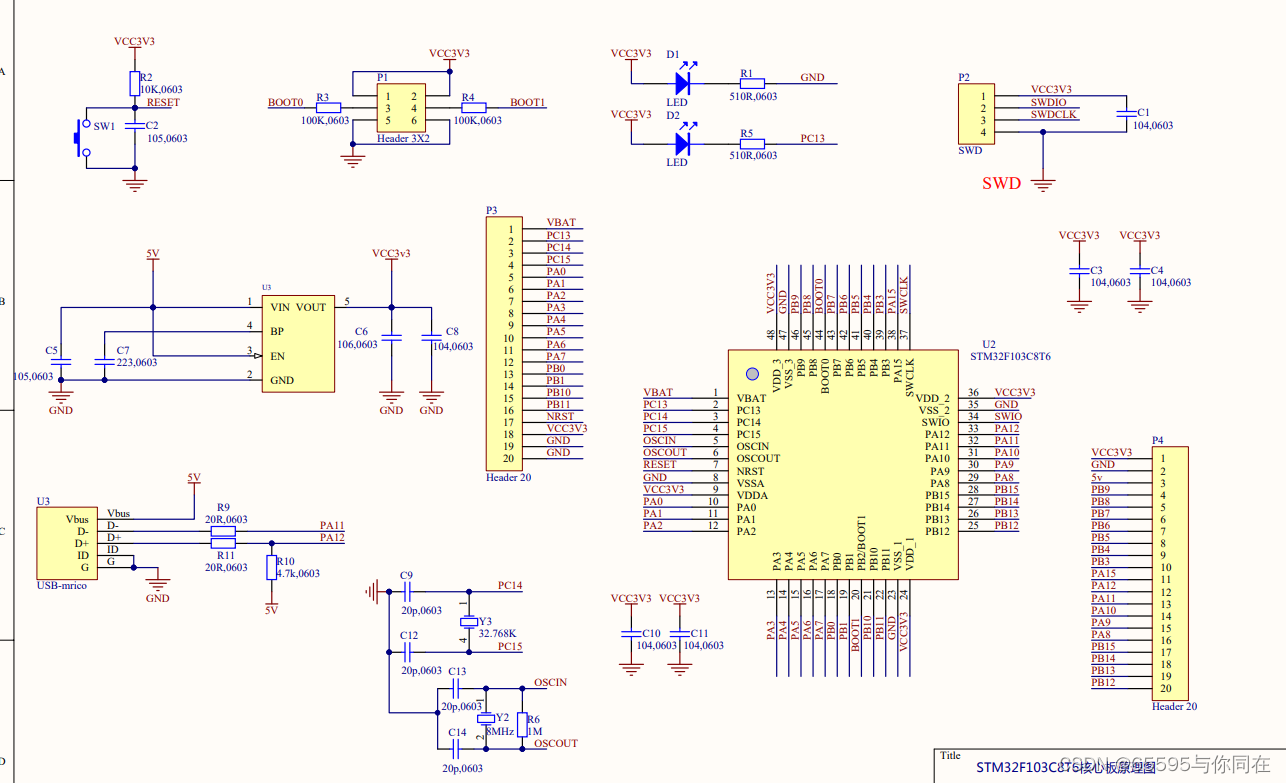Click the RESET net label below R2
The width and height of the screenshot is (1286, 783).
(163, 102)
